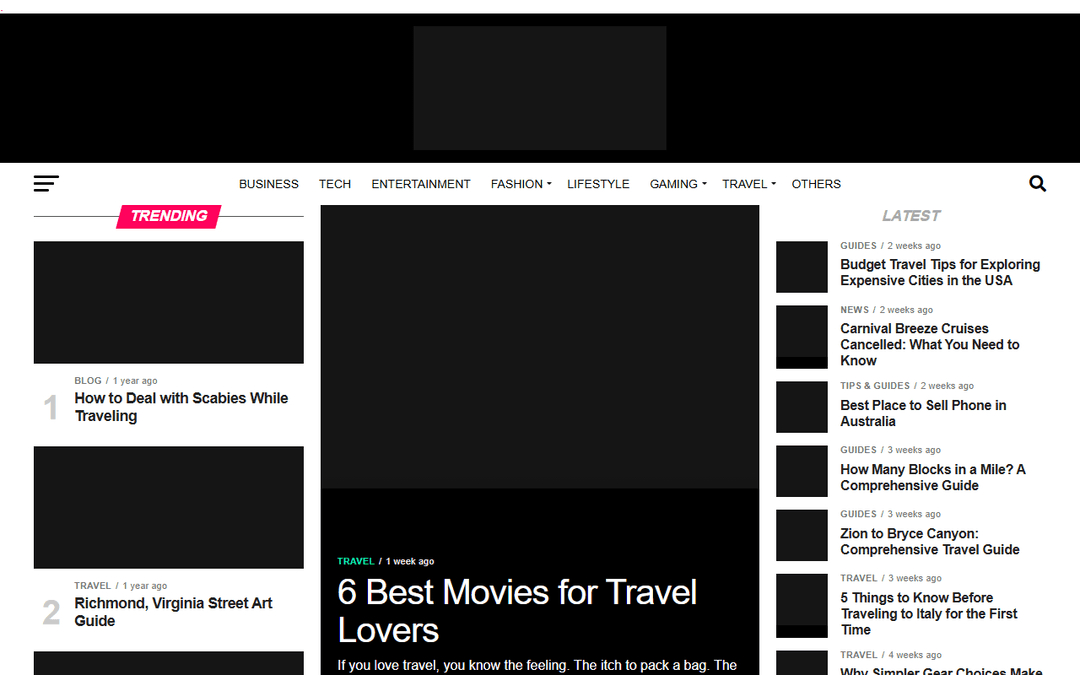Open the hamburger side menu icon
Image resolution: width=1080 pixels, height=675 pixels.
[46, 183]
